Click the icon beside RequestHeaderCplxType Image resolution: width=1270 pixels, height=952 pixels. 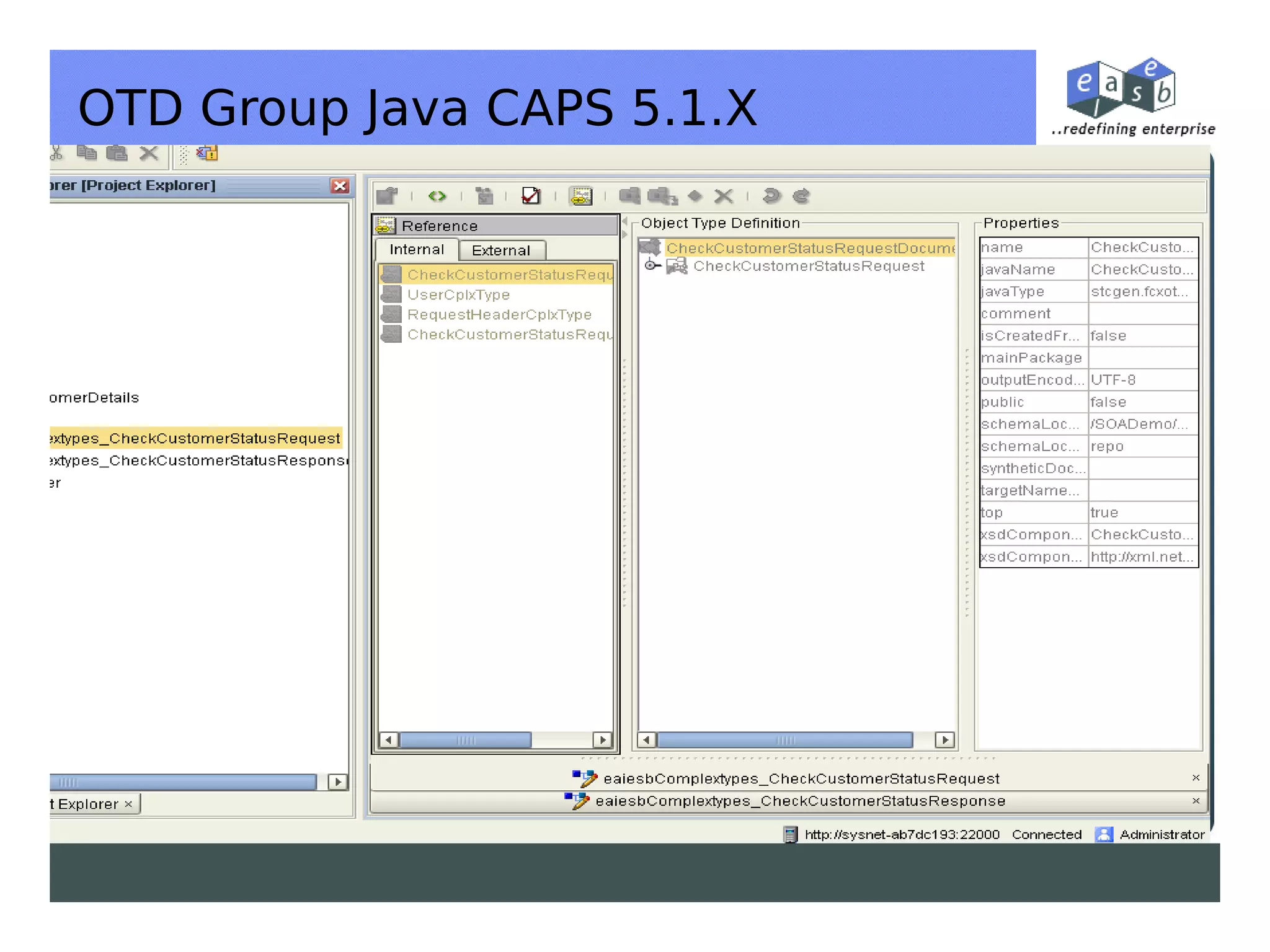[391, 314]
